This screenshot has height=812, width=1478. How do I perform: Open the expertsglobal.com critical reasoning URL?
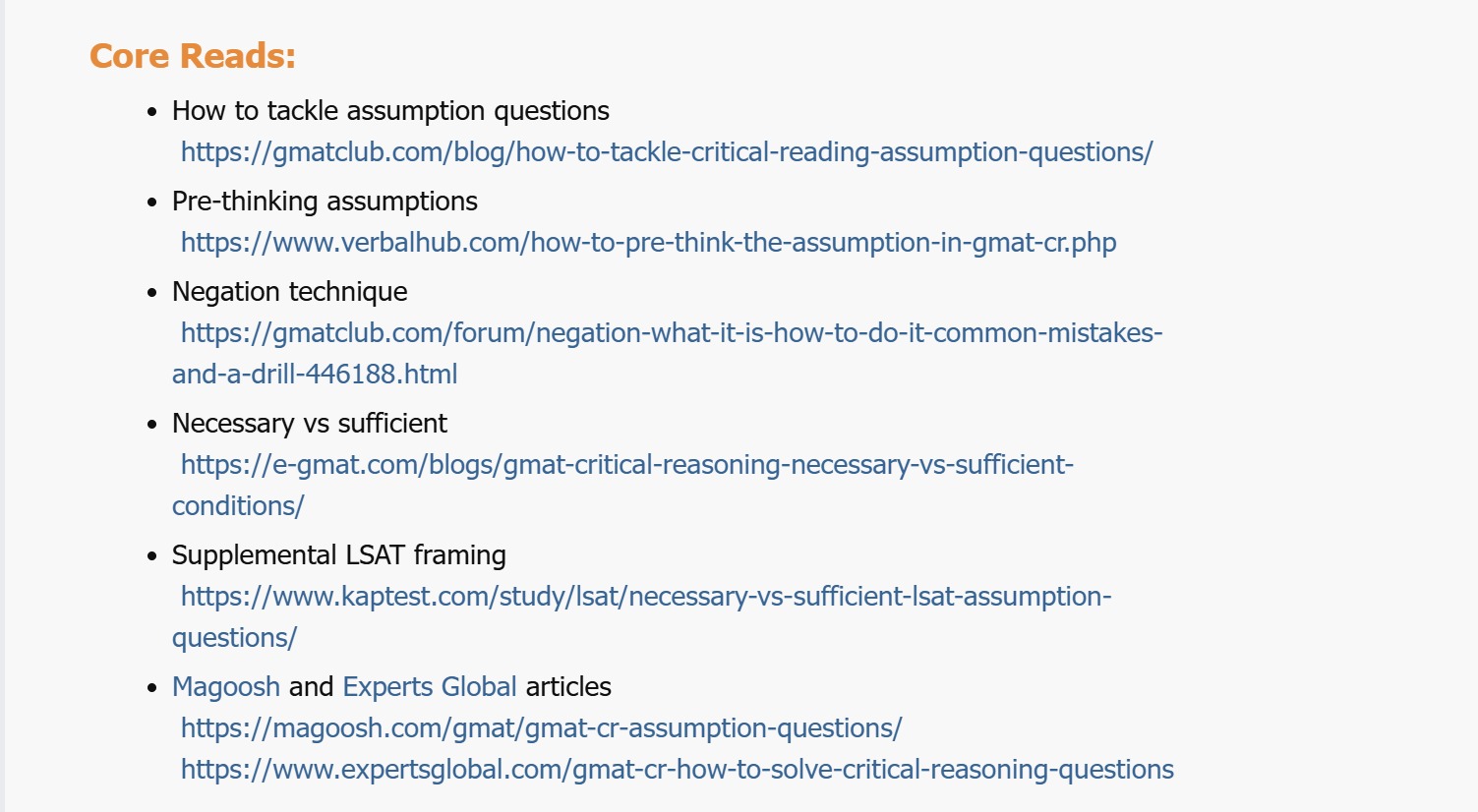click(677, 770)
